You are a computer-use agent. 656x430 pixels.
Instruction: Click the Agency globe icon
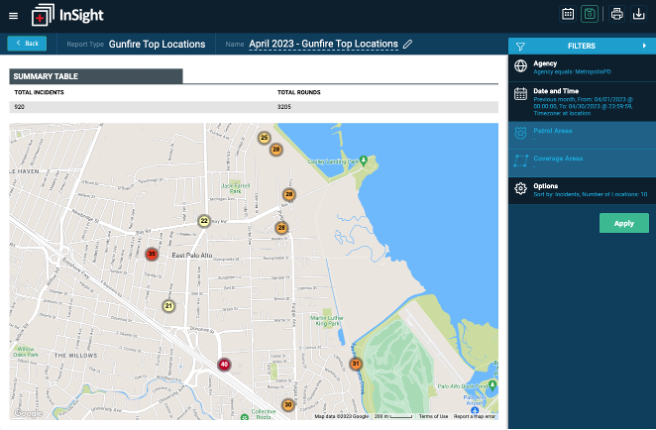click(x=520, y=66)
